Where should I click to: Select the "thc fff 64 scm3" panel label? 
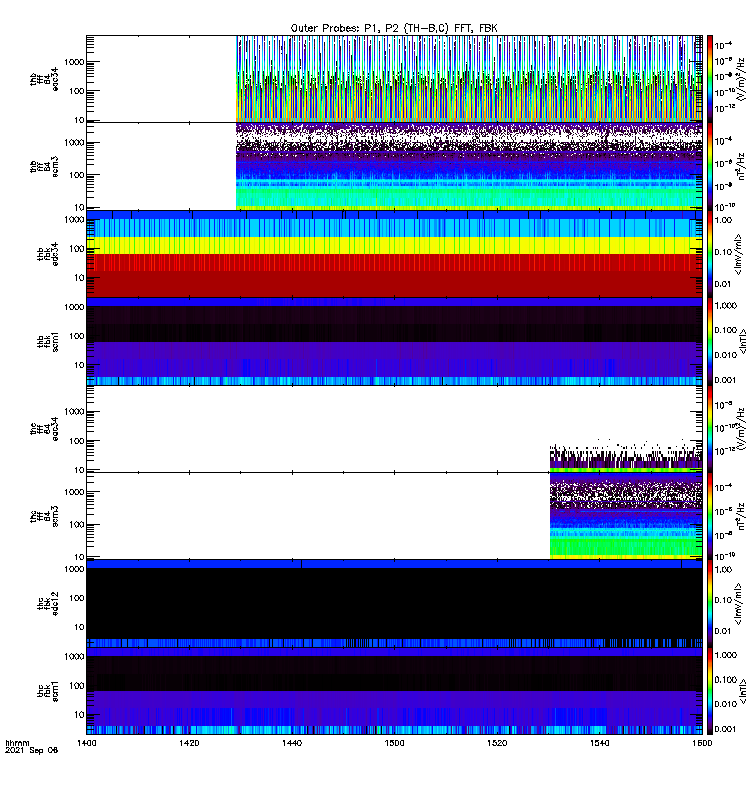44,516
